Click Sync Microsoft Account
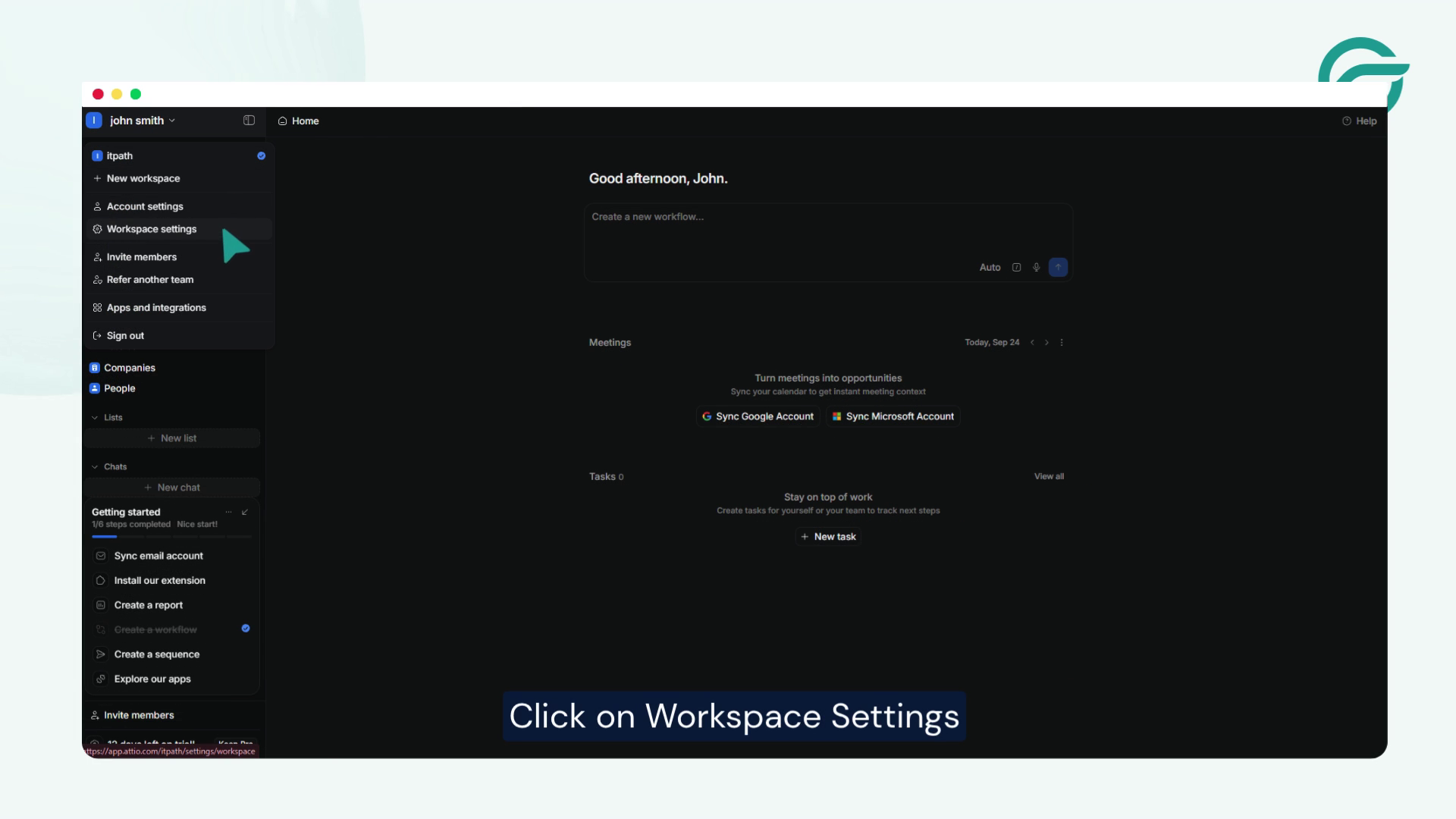Image resolution: width=1456 pixels, height=819 pixels. point(893,416)
